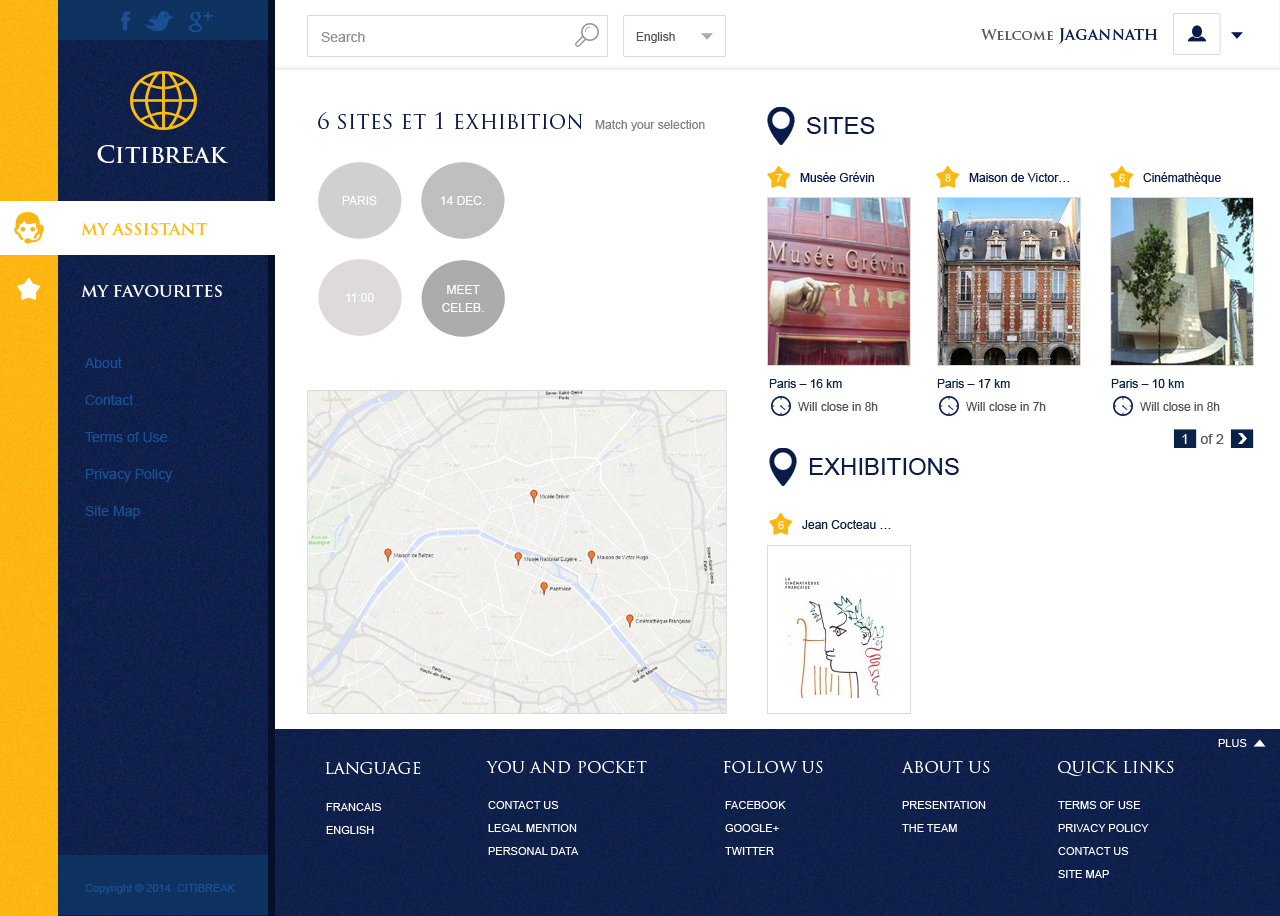Click the Maison de Victor Hugo map marker

(x=591, y=556)
